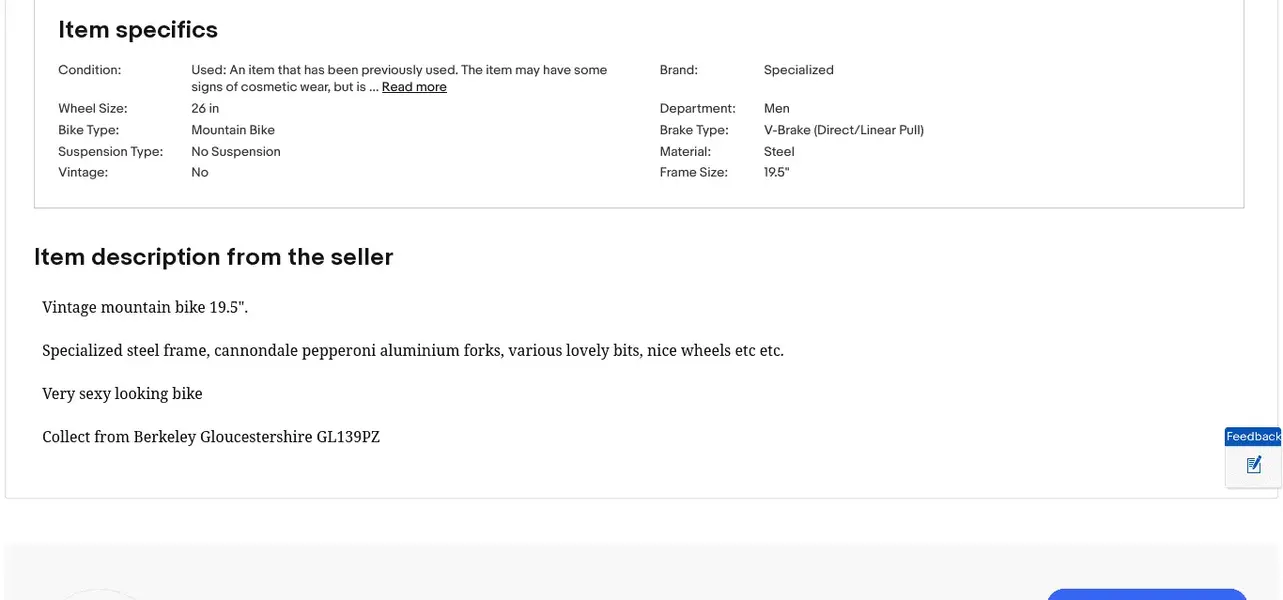Click the Mountain Bike type value

[x=233, y=130]
